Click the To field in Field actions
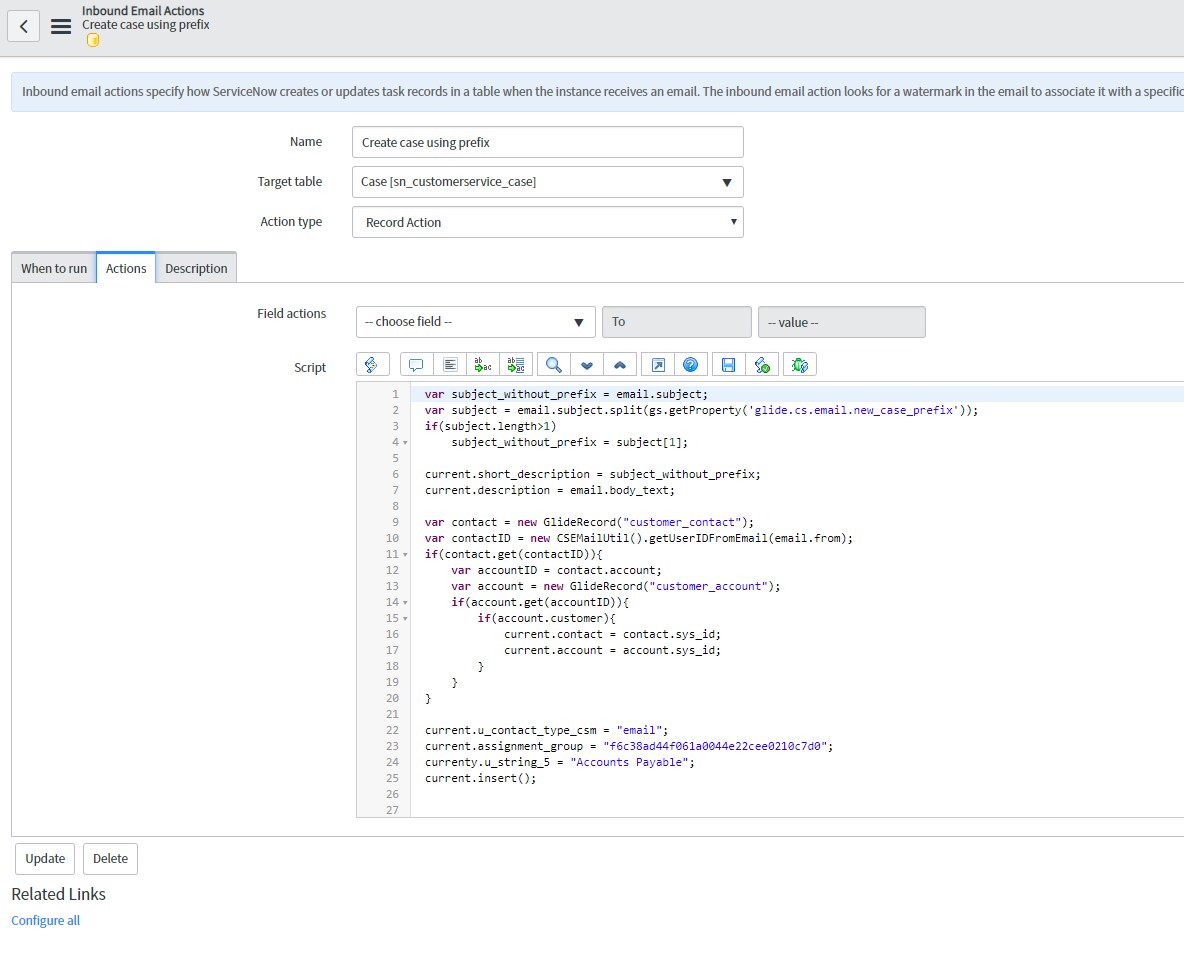This screenshot has height=968, width=1184. pos(677,322)
